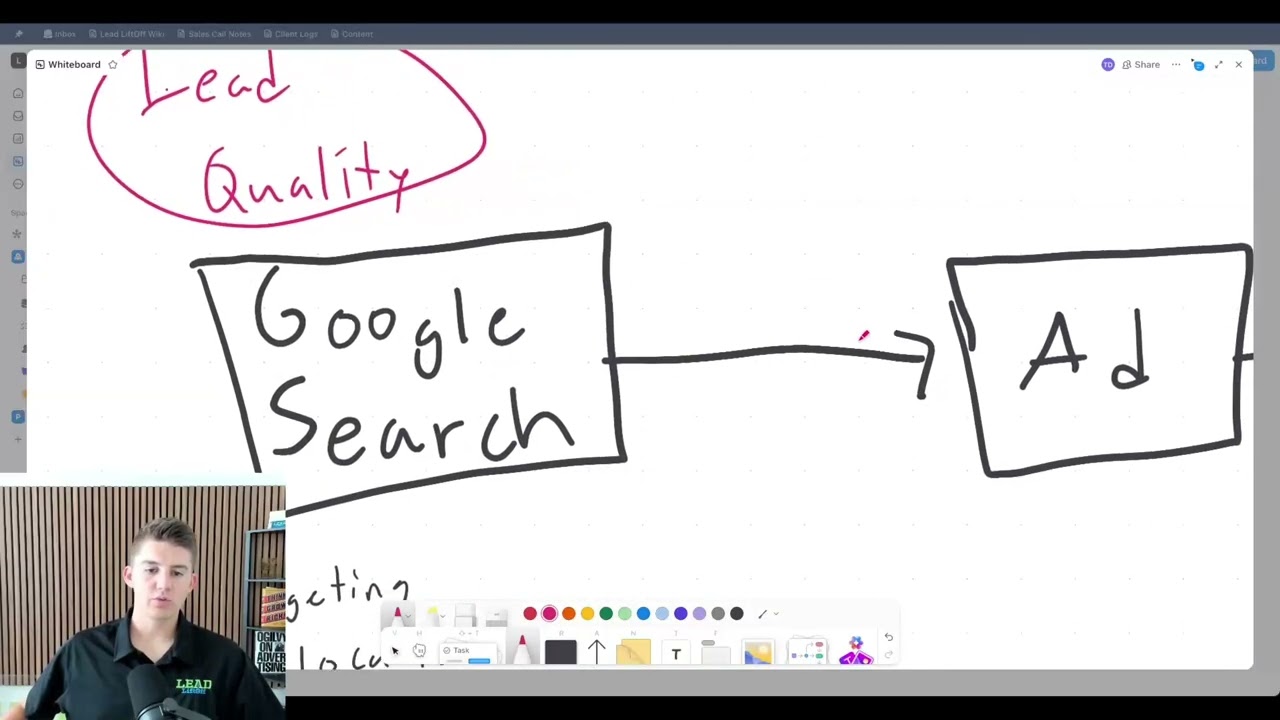Pick the dark purple color swatch

(x=680, y=614)
